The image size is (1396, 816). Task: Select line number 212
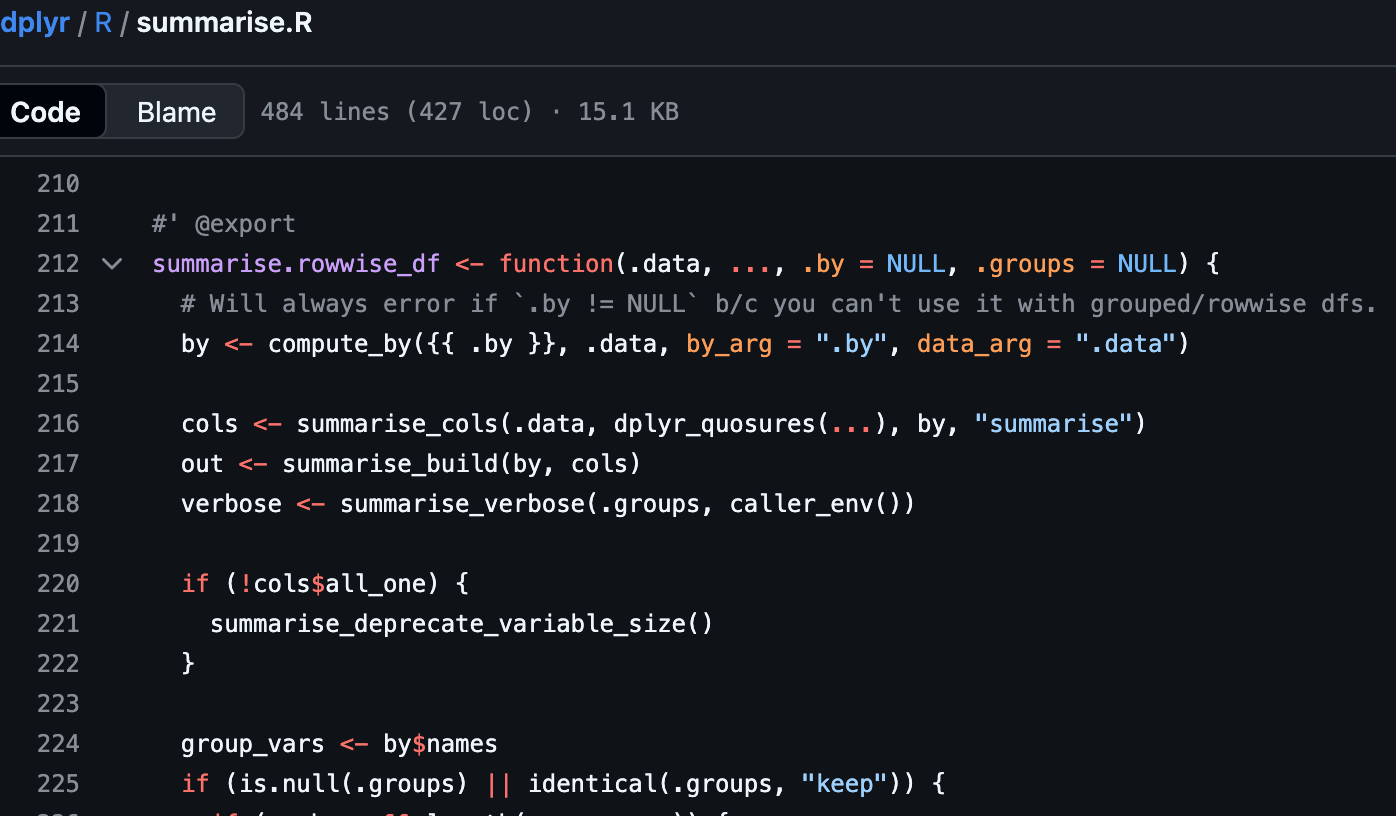click(x=58, y=264)
